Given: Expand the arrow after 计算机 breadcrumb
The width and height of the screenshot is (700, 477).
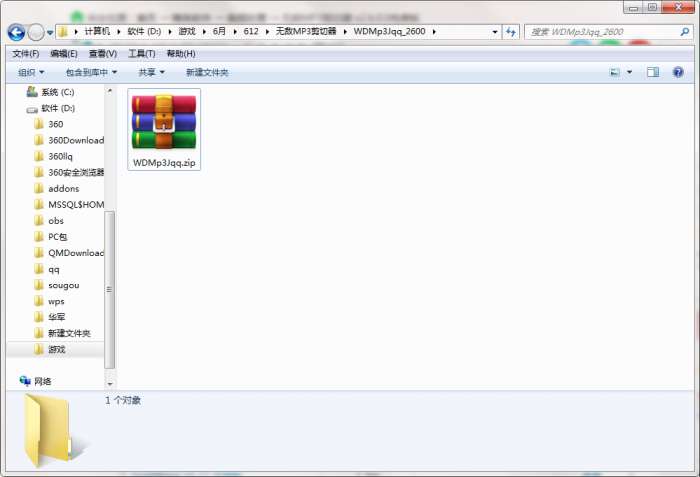Looking at the screenshot, I should pyautogui.click(x=119, y=32).
